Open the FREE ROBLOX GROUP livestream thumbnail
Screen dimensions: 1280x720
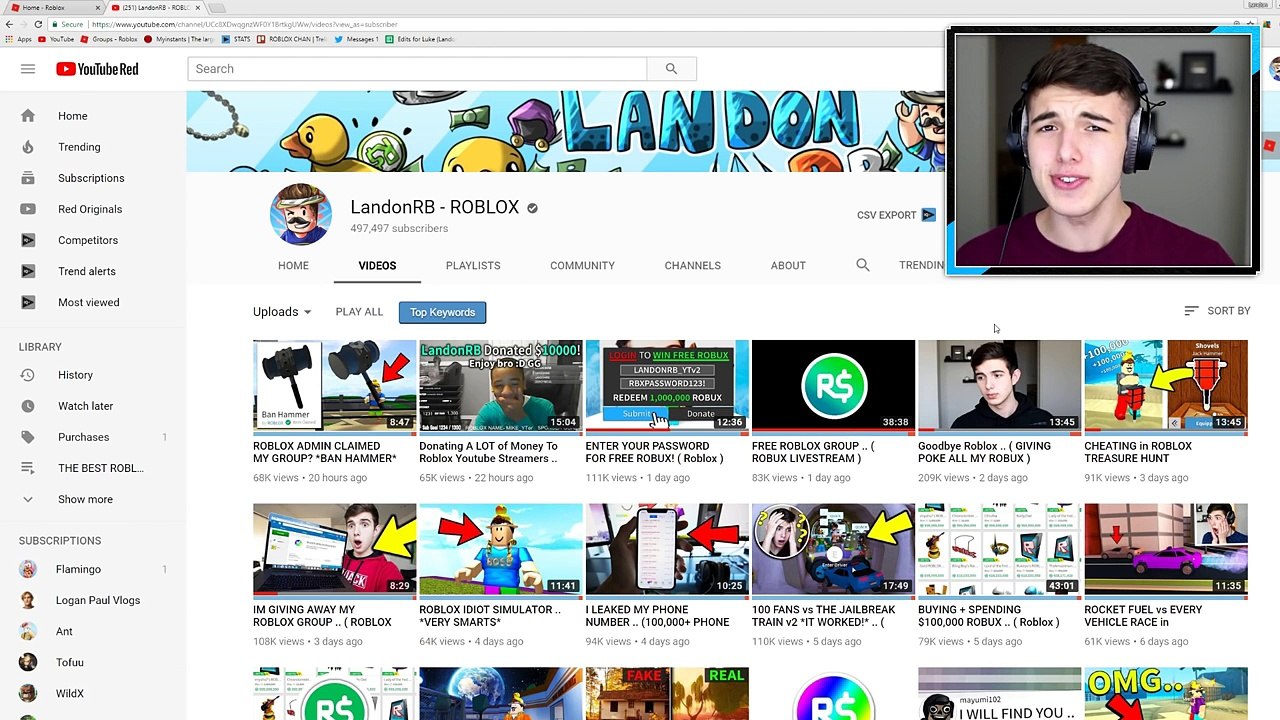pos(833,385)
